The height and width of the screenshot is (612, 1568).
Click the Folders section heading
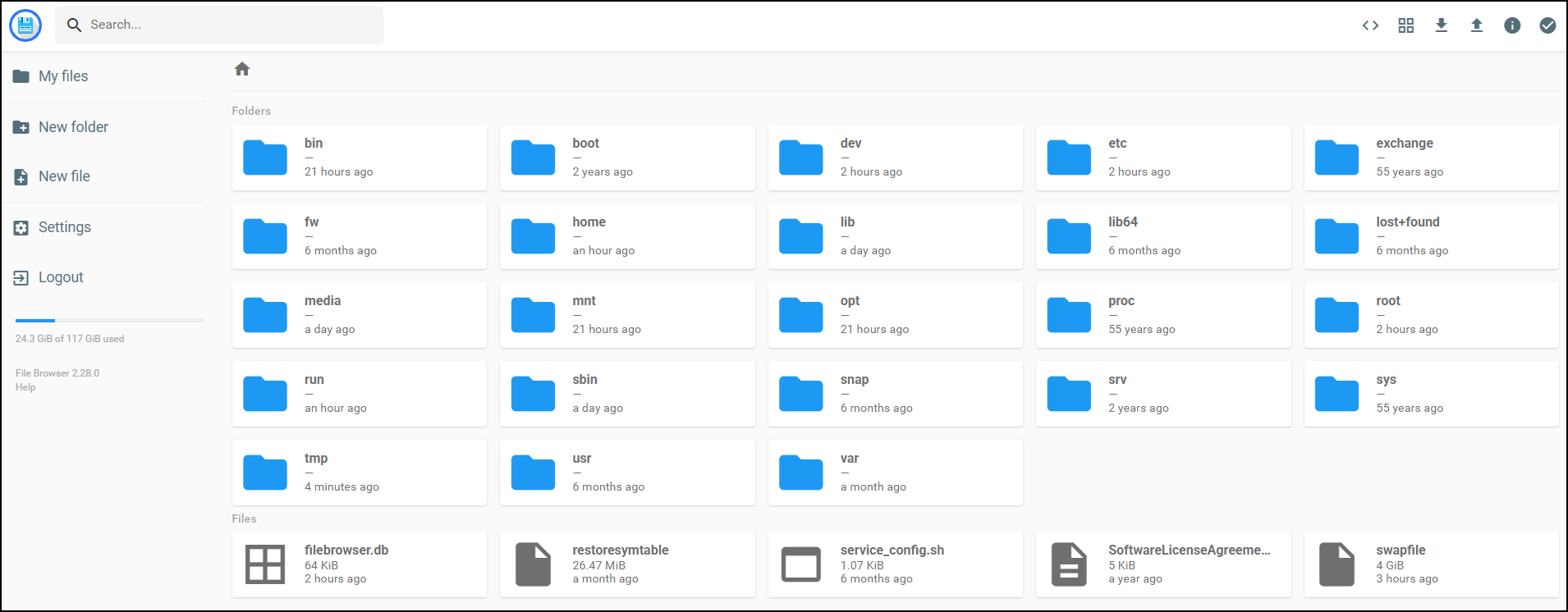(251, 111)
